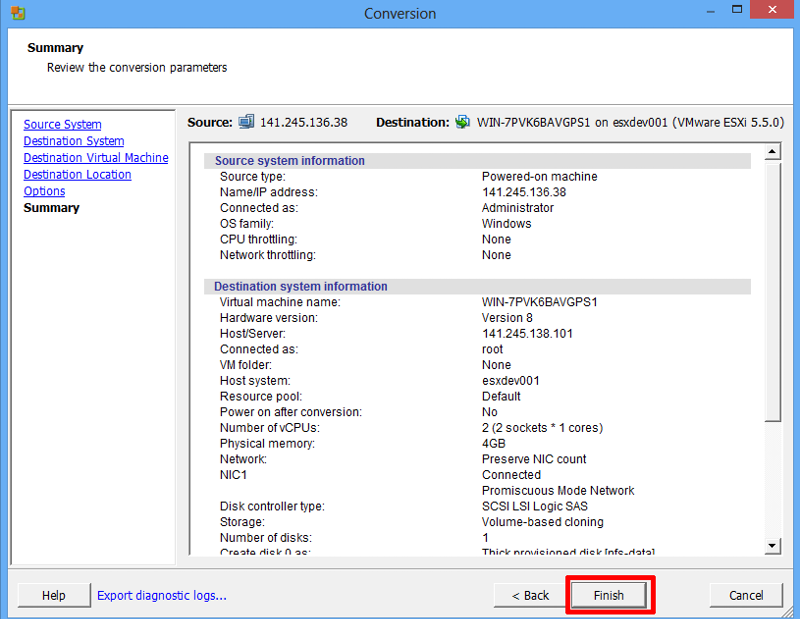This screenshot has width=800, height=619.
Task: Click the summary scroll up arrow
Action: (x=772, y=152)
